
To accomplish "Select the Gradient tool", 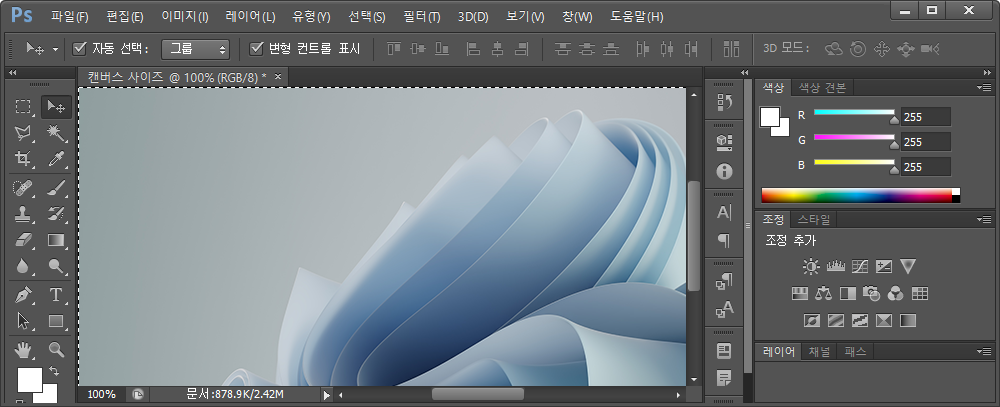I will pyautogui.click(x=56, y=240).
